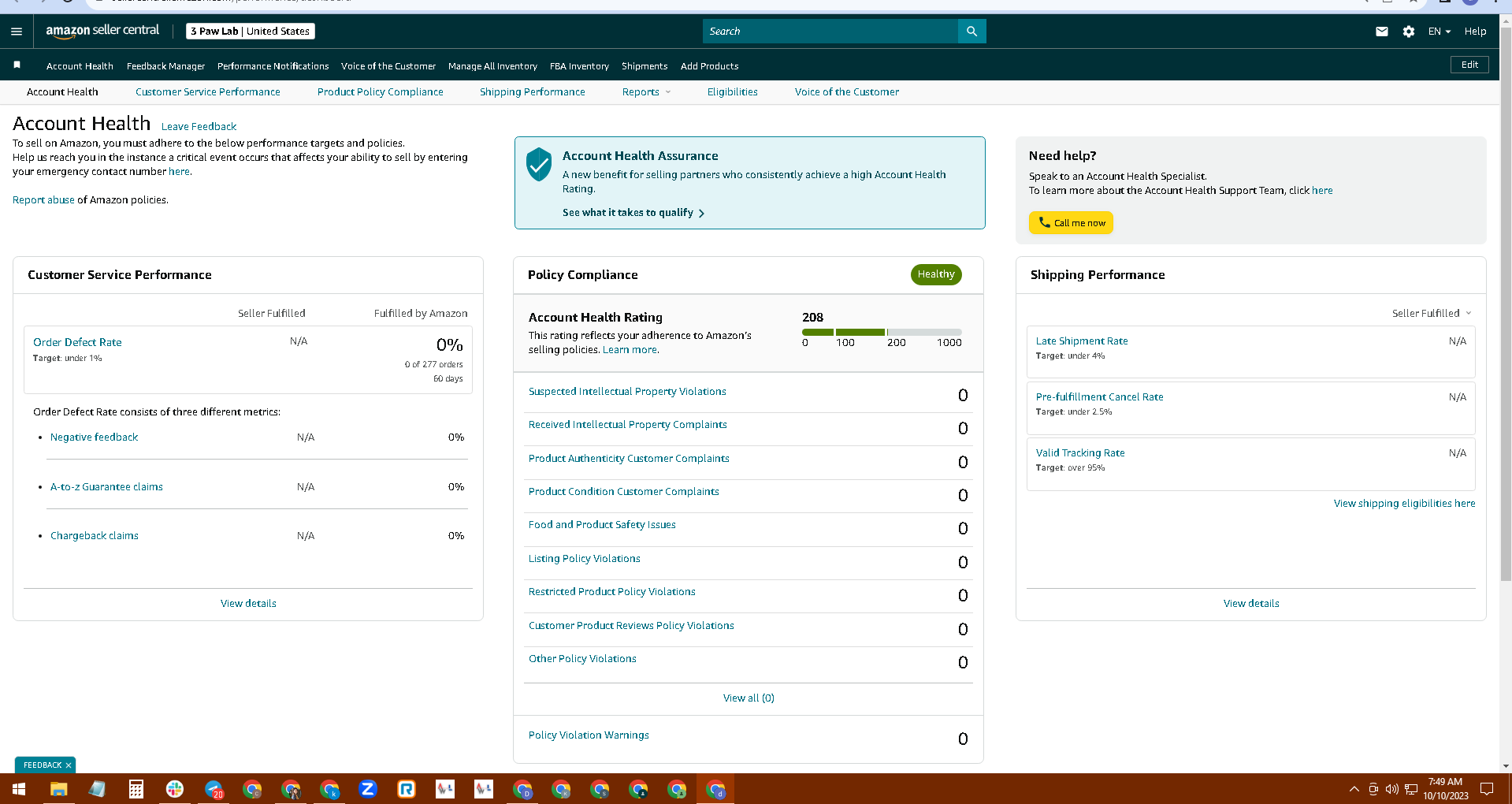Screen dimensions: 1512x804
Task: Switch to Customer Service Performance tab
Action: click(x=208, y=92)
